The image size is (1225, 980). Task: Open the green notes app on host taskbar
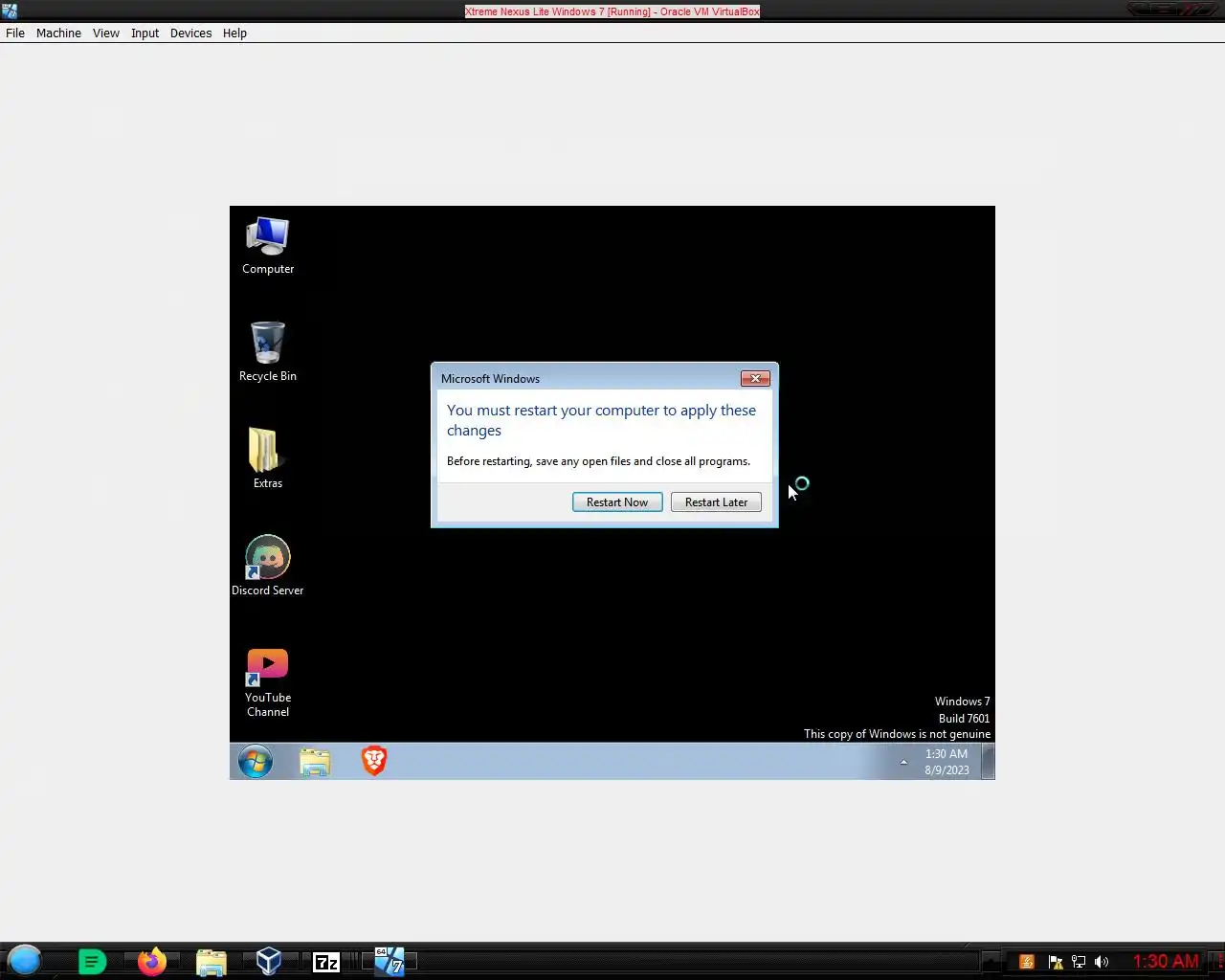pos(92,961)
